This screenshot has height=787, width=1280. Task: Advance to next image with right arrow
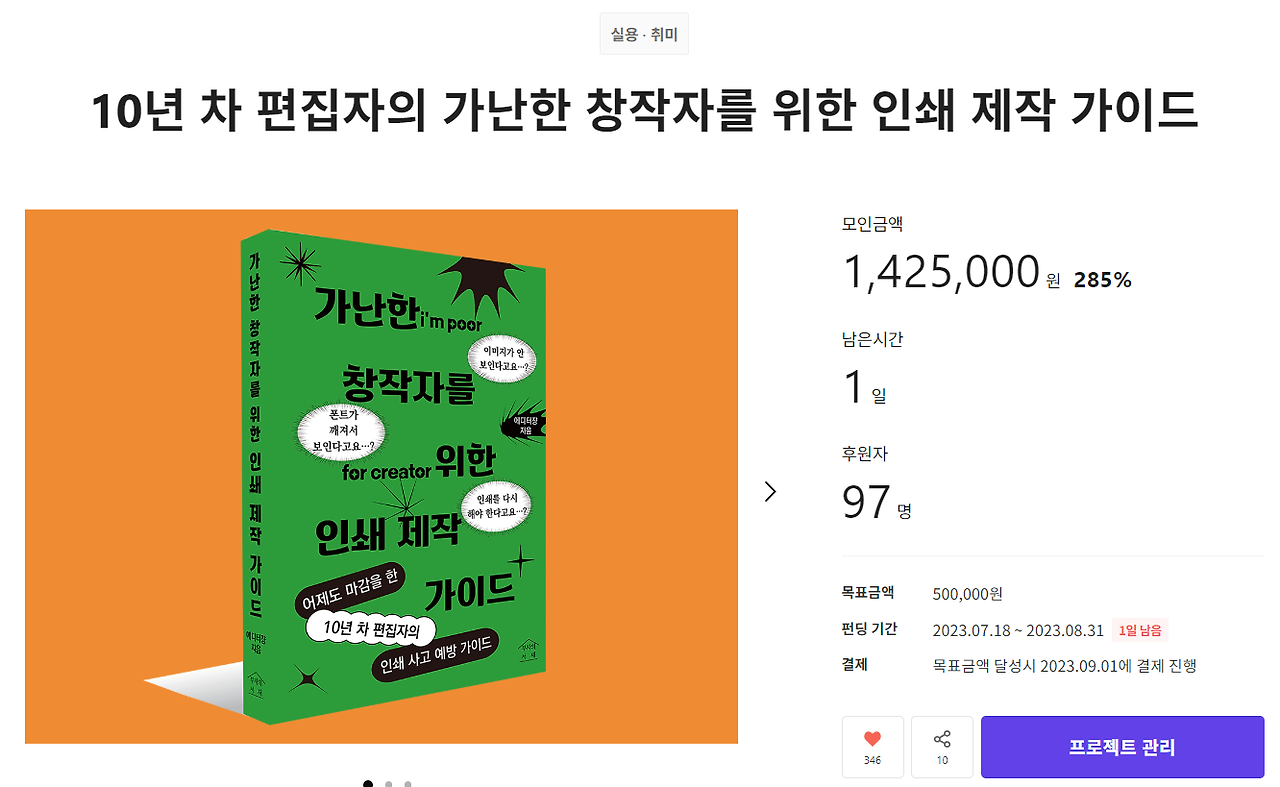click(x=770, y=491)
